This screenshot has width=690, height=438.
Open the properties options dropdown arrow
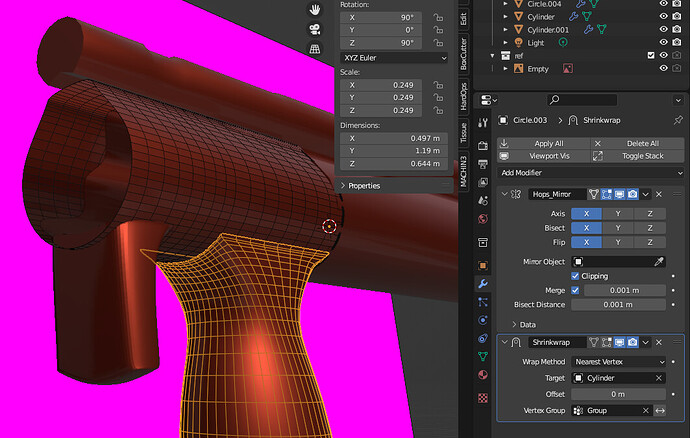click(678, 100)
